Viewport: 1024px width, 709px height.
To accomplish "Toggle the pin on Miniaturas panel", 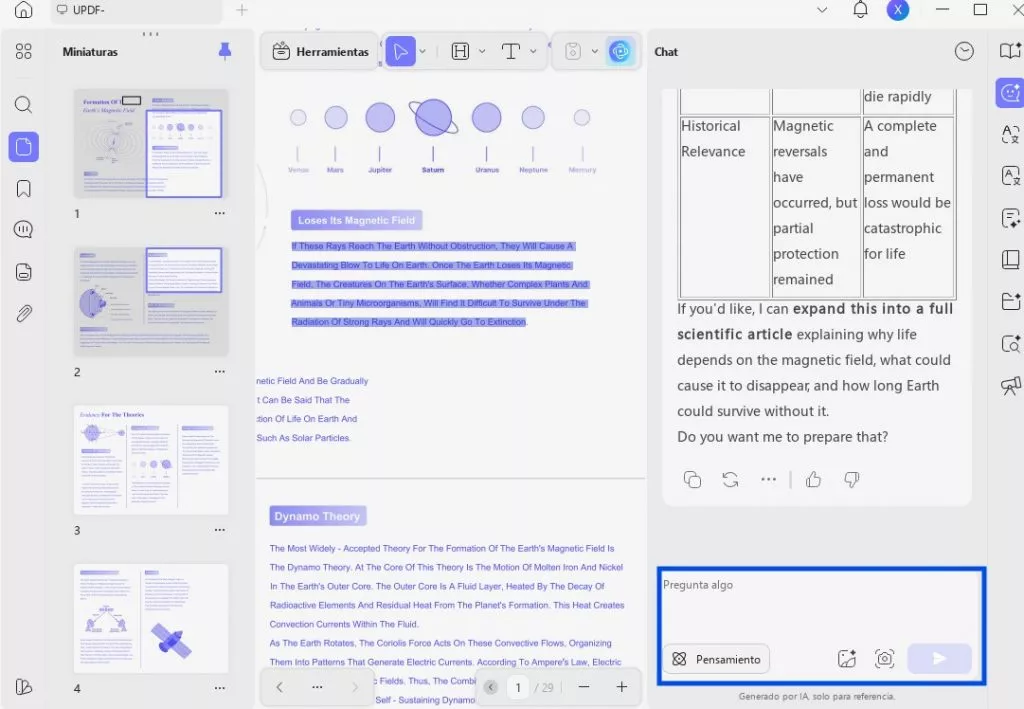I will [225, 52].
